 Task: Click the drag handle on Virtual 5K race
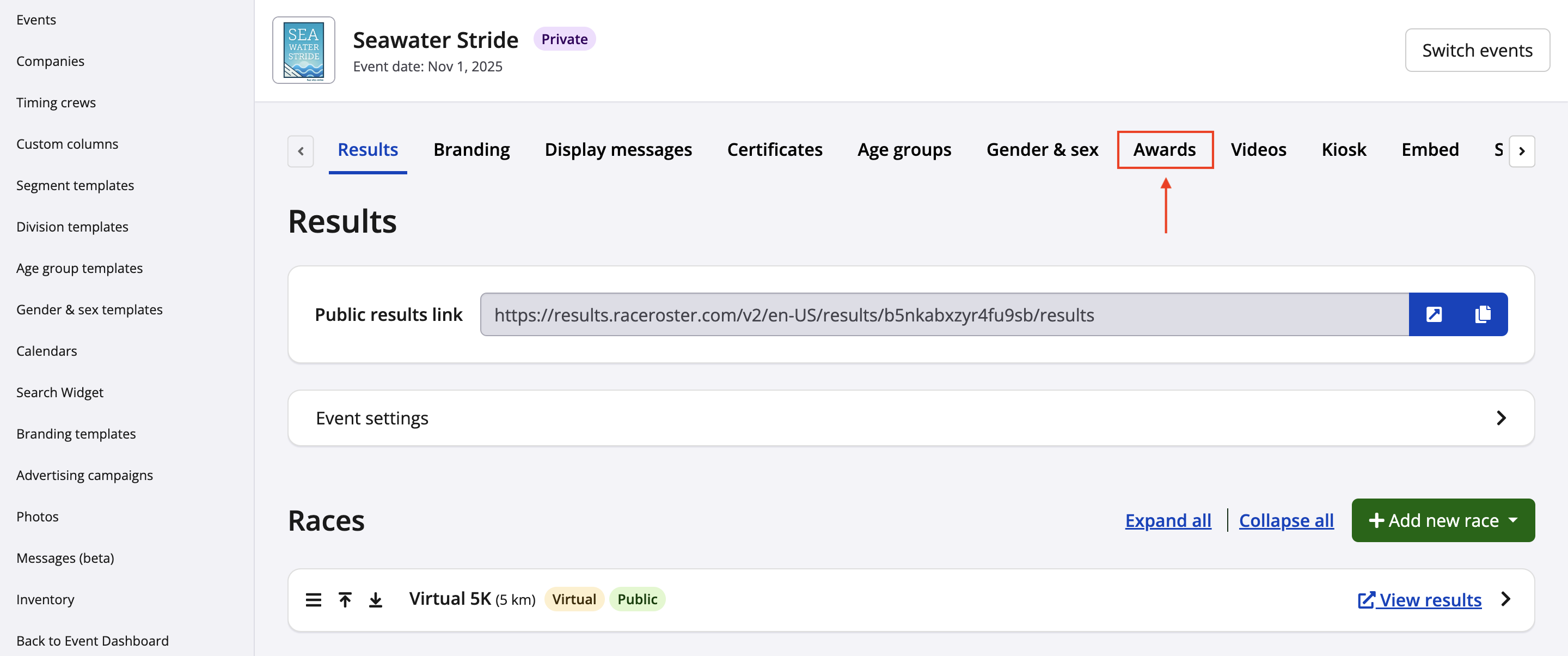314,600
